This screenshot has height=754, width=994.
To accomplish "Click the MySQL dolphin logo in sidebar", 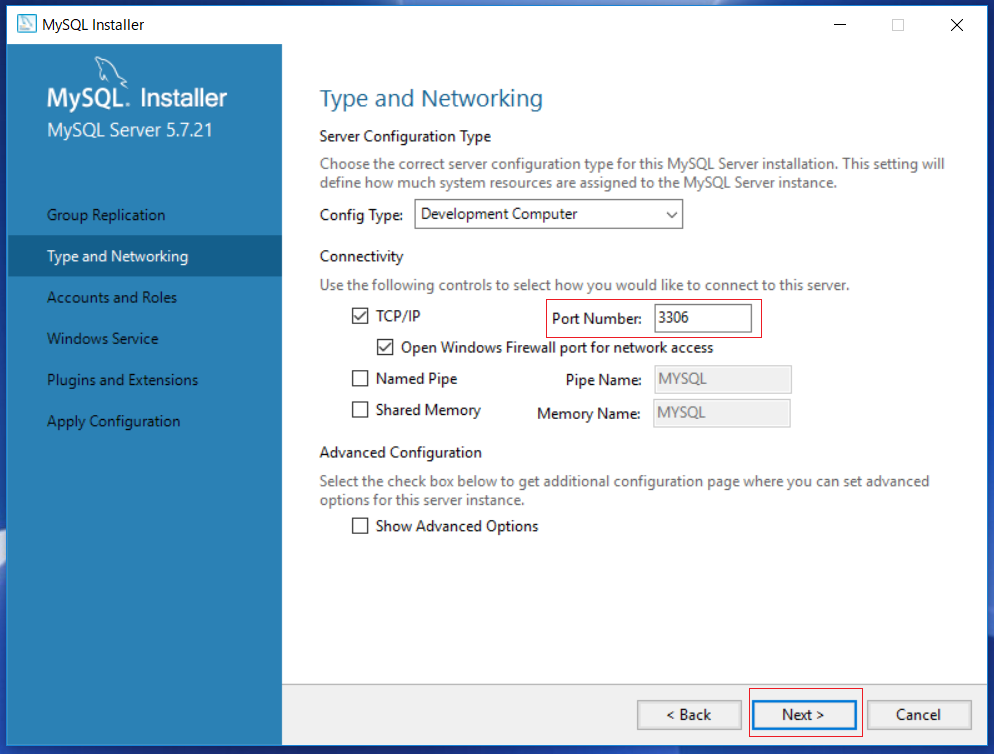I will pos(112,72).
